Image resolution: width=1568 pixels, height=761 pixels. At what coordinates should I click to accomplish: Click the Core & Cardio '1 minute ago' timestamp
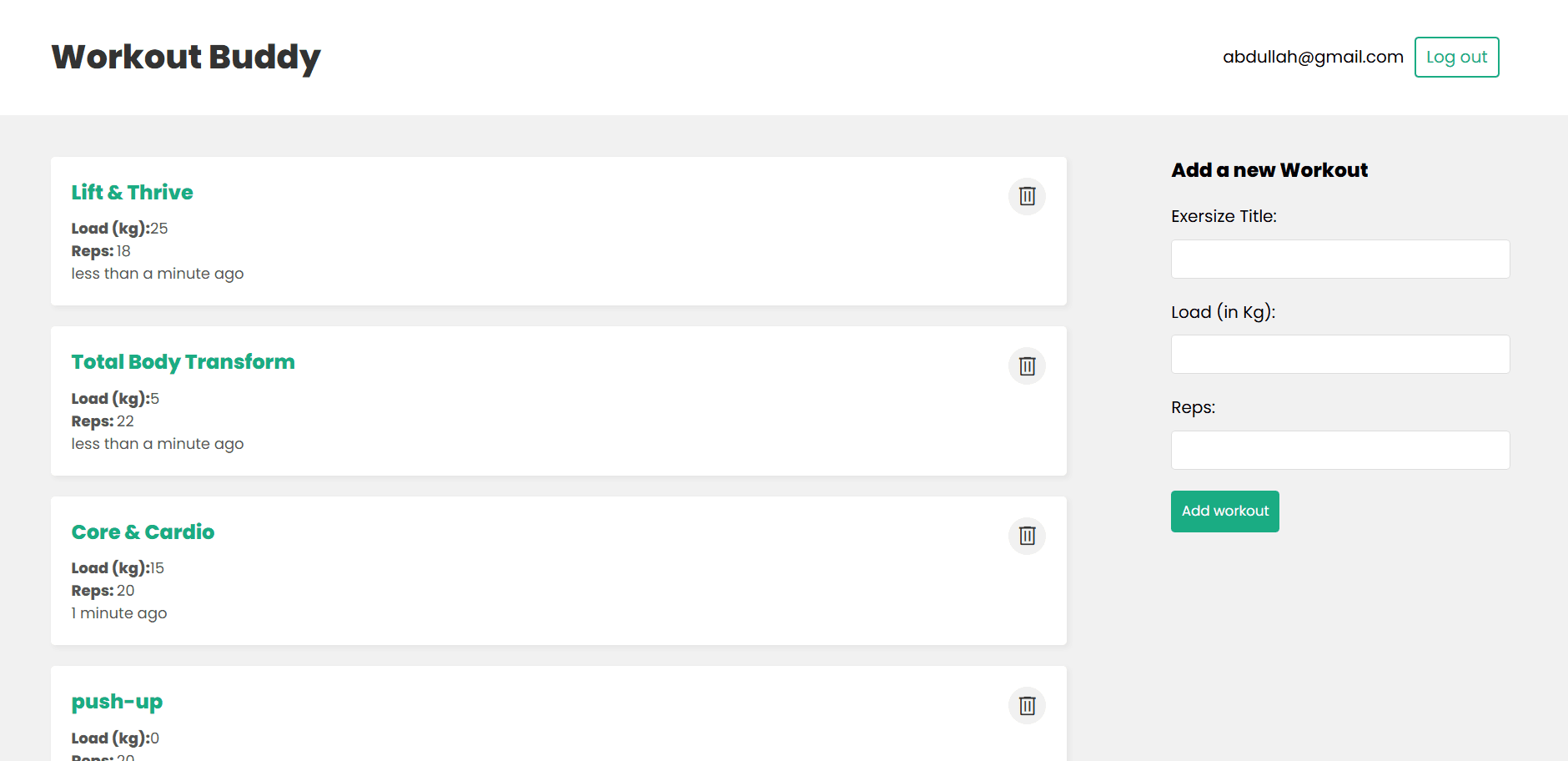119,613
